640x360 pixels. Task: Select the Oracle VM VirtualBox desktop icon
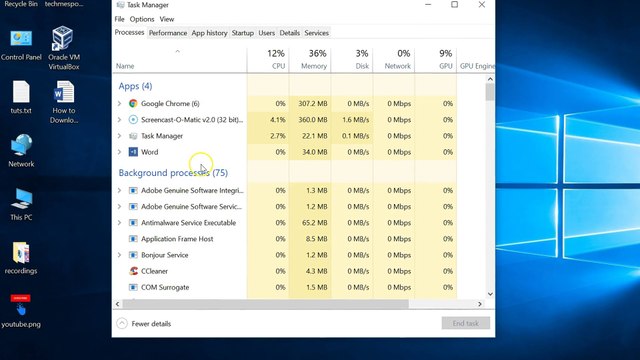pyautogui.click(x=64, y=48)
